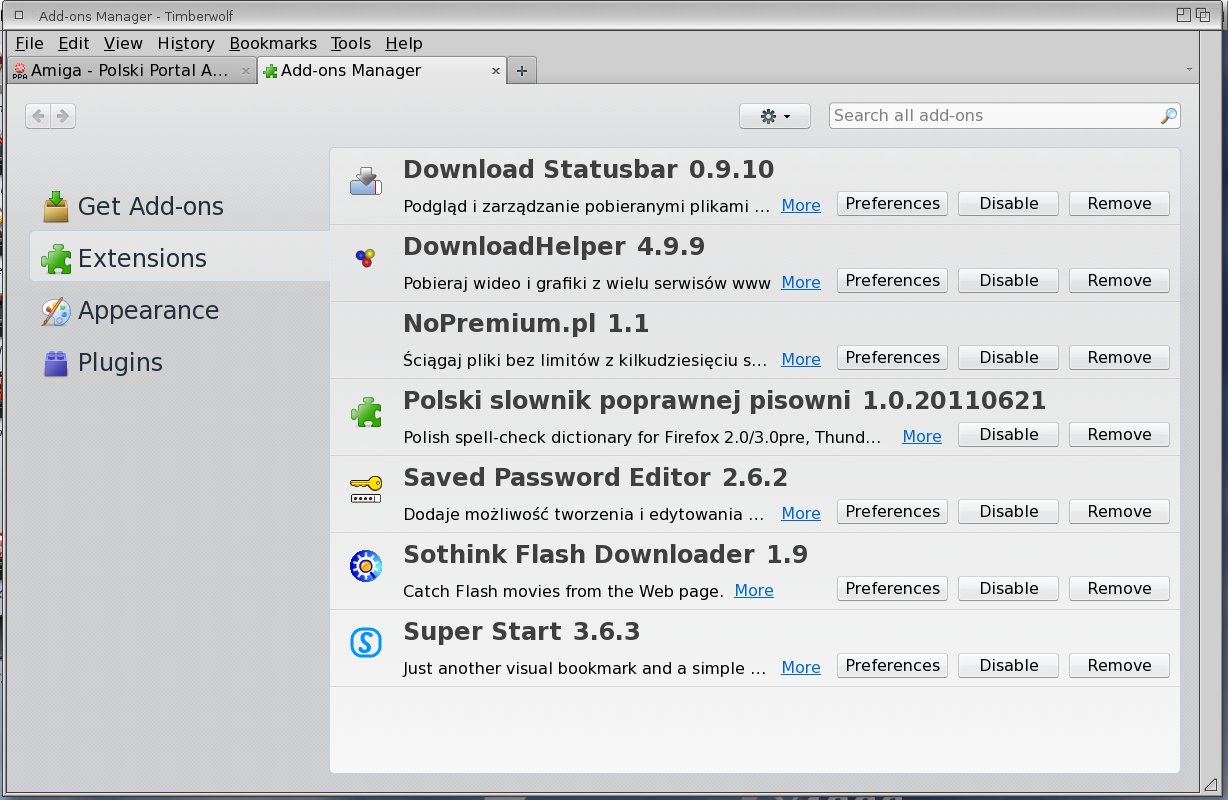
Task: Disable the Download Statusbar extension
Action: coord(1009,204)
